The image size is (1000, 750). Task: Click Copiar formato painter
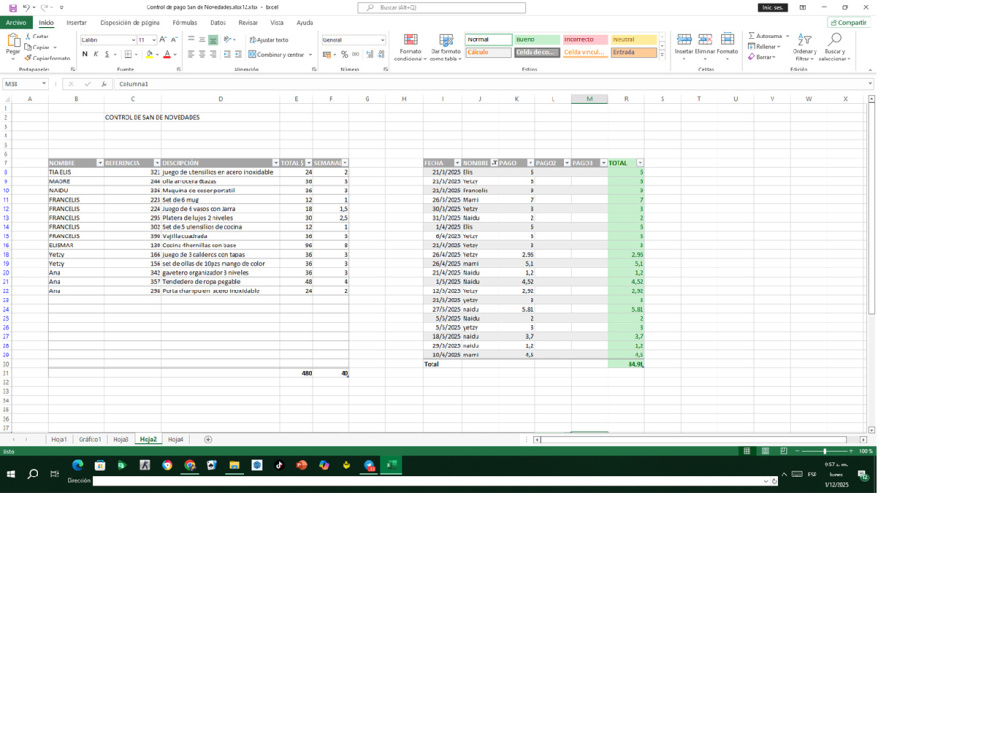(48, 58)
